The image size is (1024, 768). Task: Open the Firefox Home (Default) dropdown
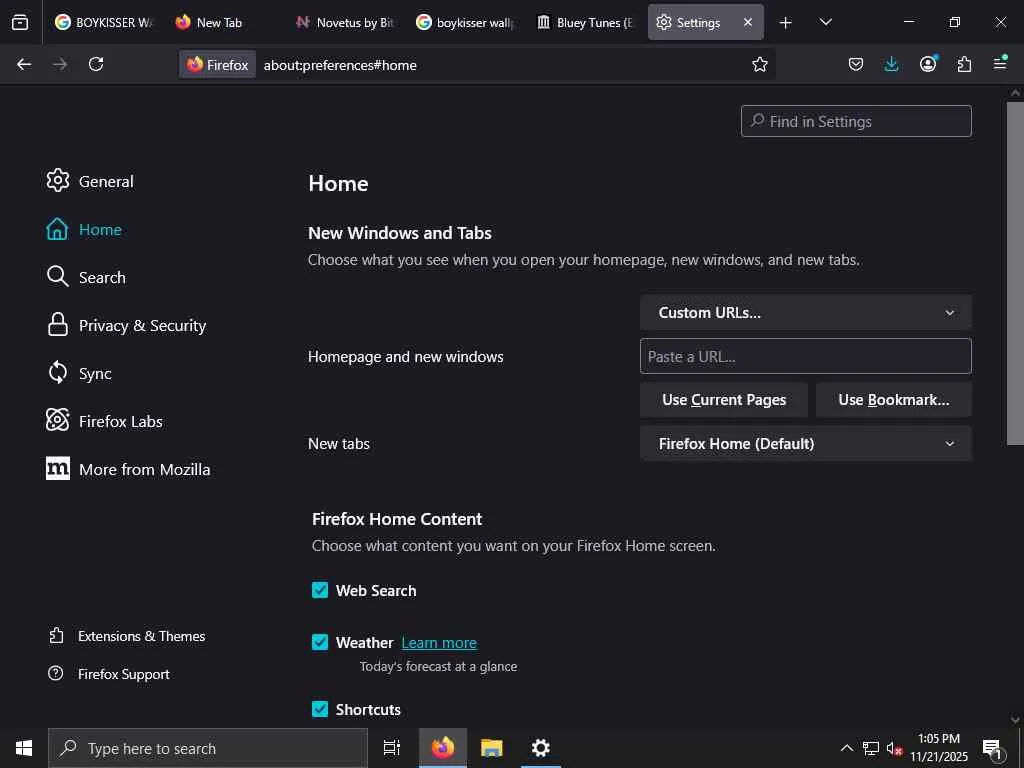point(805,444)
